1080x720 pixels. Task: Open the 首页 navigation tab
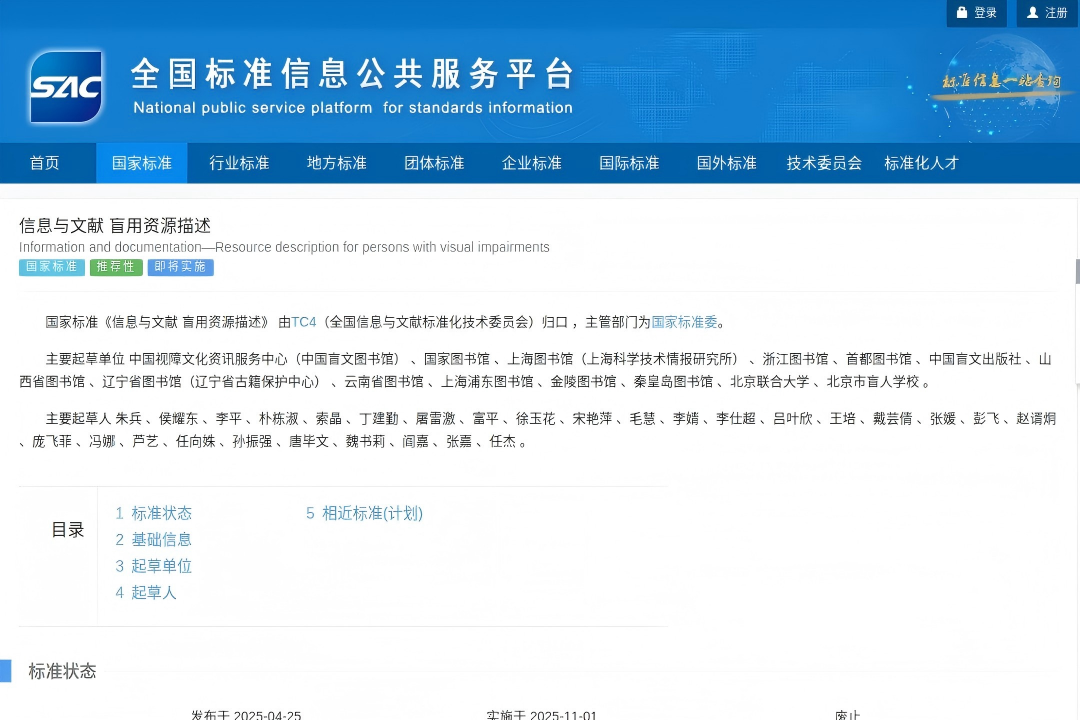tap(44, 163)
